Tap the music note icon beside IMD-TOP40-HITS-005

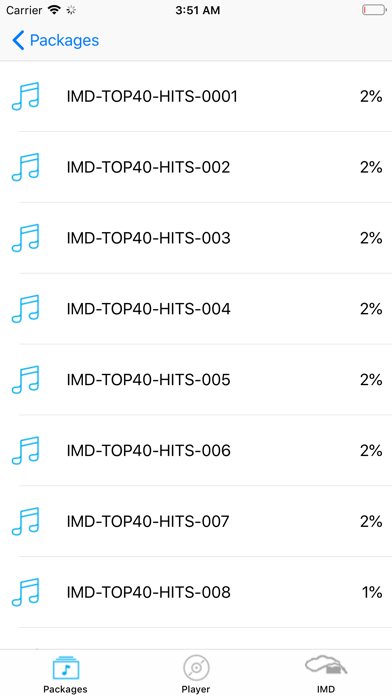coord(25,380)
